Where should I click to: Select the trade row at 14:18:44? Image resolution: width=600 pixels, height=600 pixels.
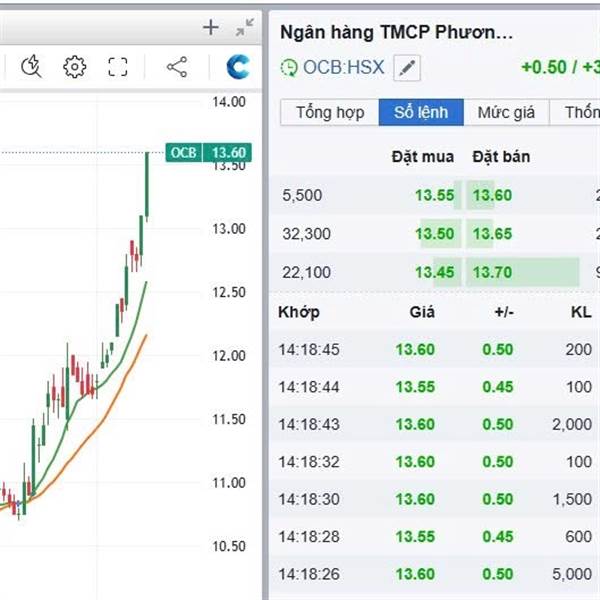coord(434,387)
